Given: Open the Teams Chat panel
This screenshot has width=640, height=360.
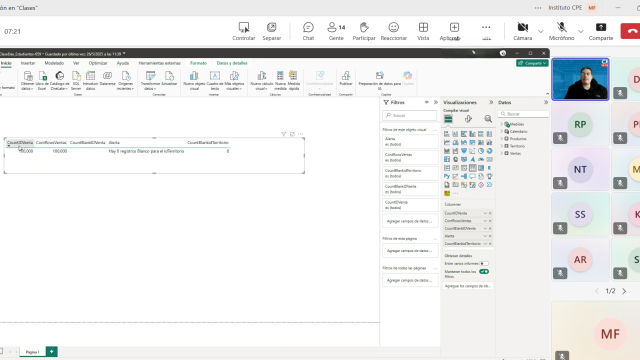Looking at the screenshot, I should point(308,31).
